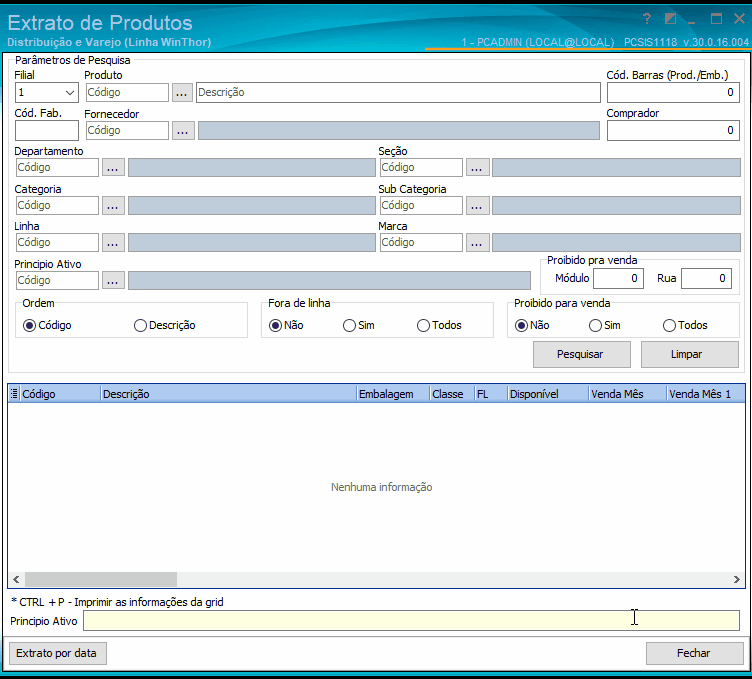The width and height of the screenshot is (752, 679).
Task: Open Categoria lookup ellipsis button
Action: point(113,205)
